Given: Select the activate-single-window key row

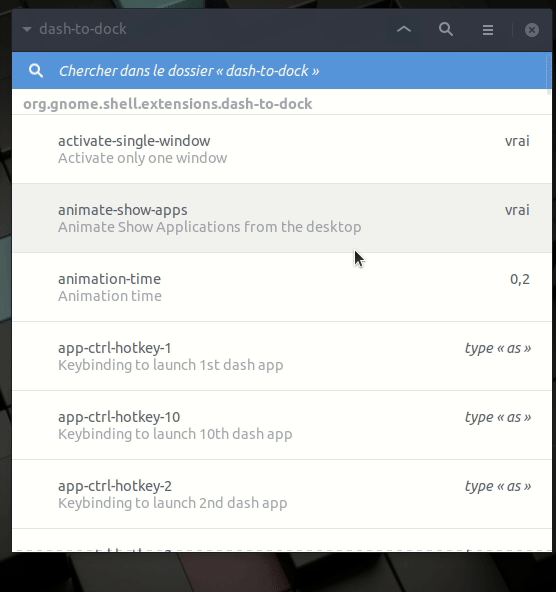Looking at the screenshot, I should [x=282, y=149].
